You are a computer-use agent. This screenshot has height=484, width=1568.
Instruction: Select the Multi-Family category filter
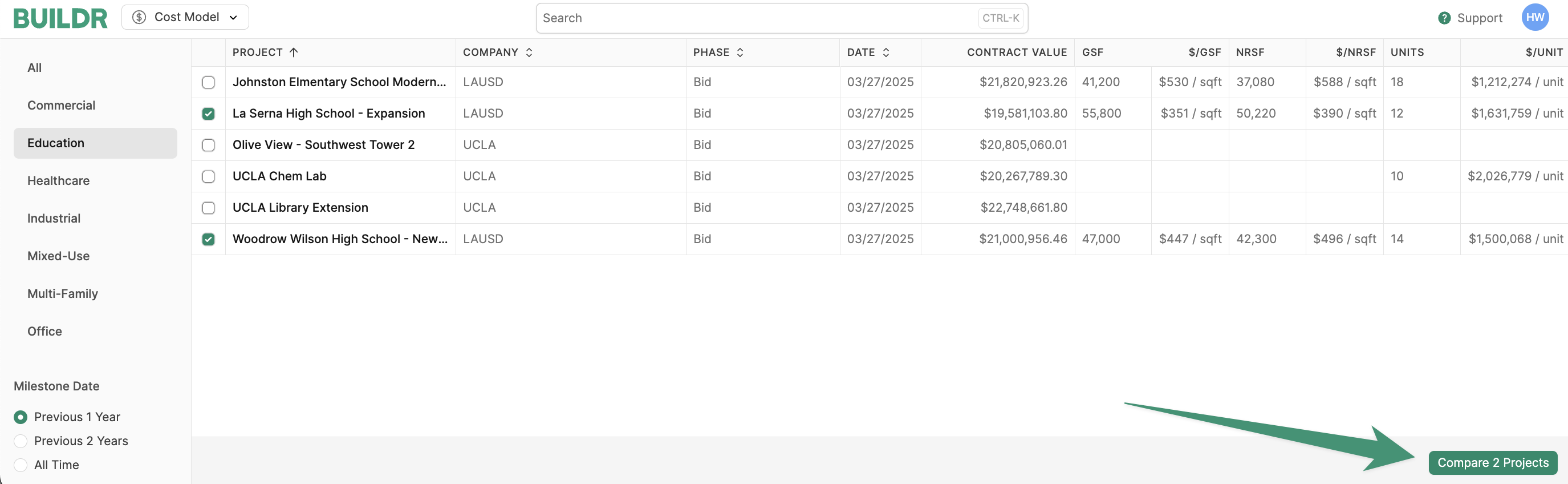(96, 294)
